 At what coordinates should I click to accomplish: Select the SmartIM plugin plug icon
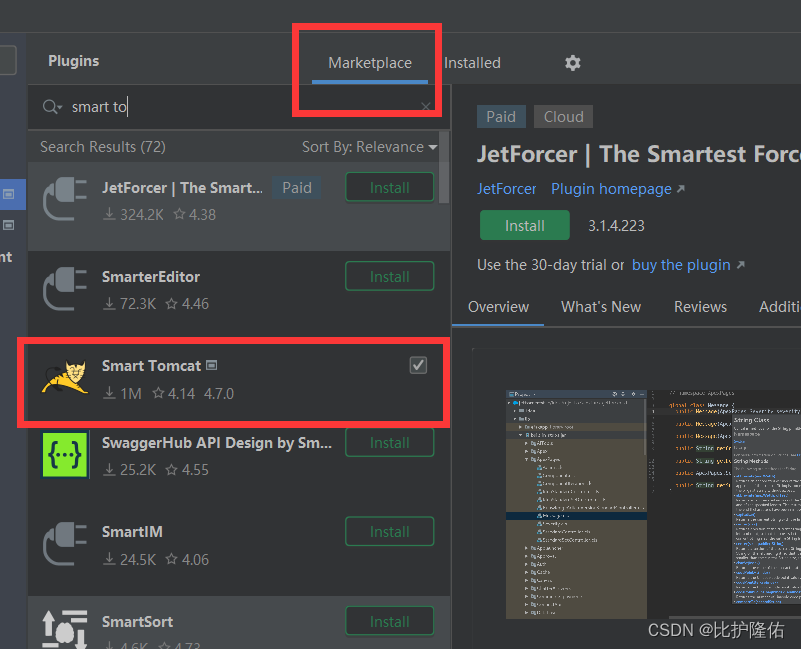pyautogui.click(x=65, y=544)
